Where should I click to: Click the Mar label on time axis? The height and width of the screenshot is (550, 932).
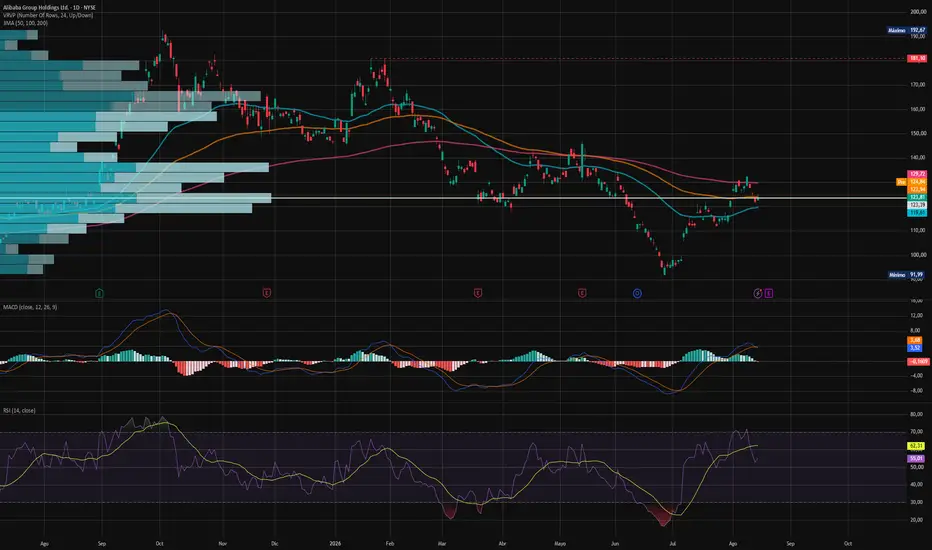tap(442, 543)
